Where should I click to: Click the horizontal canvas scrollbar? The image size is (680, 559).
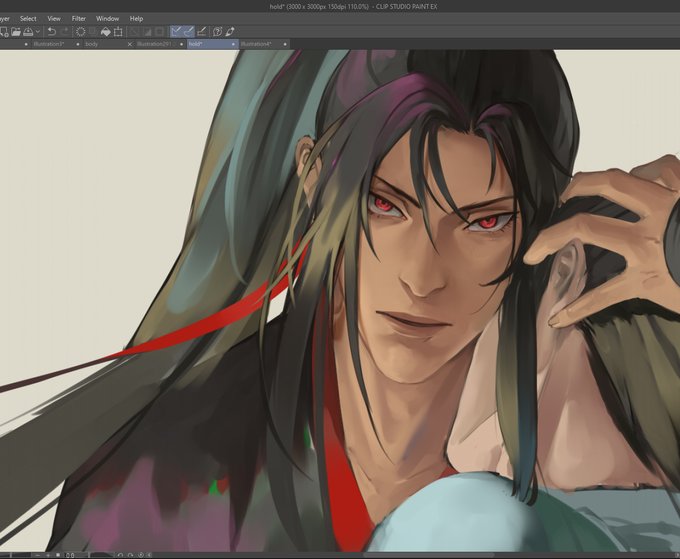pyautogui.click(x=427, y=555)
